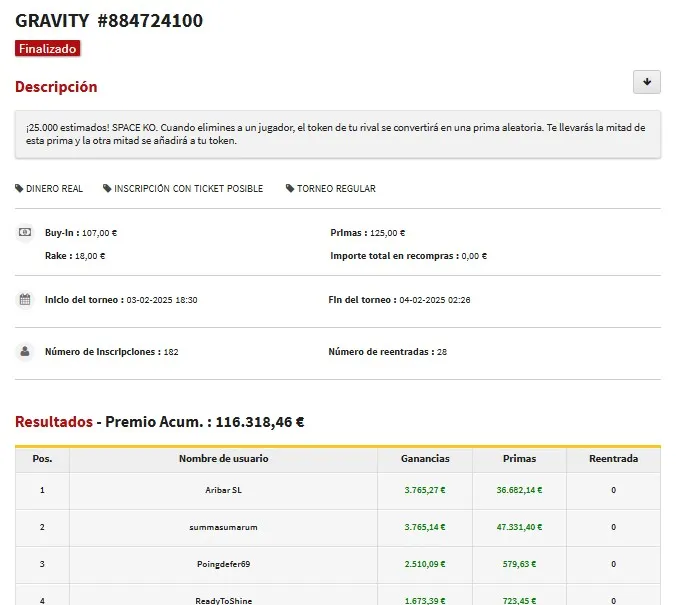Open player summasumarum in results
This screenshot has width=681, height=605.
point(223,527)
